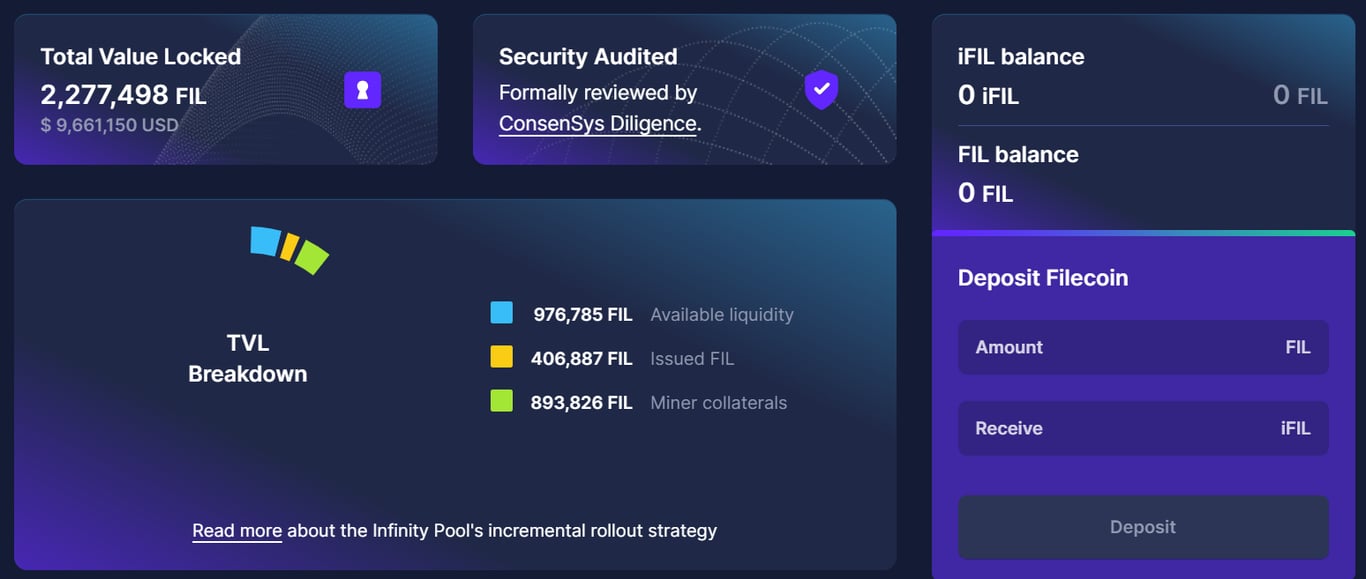This screenshot has height=579, width=1366.
Task: Select the yellow Issued FIL swatch
Action: click(x=504, y=357)
